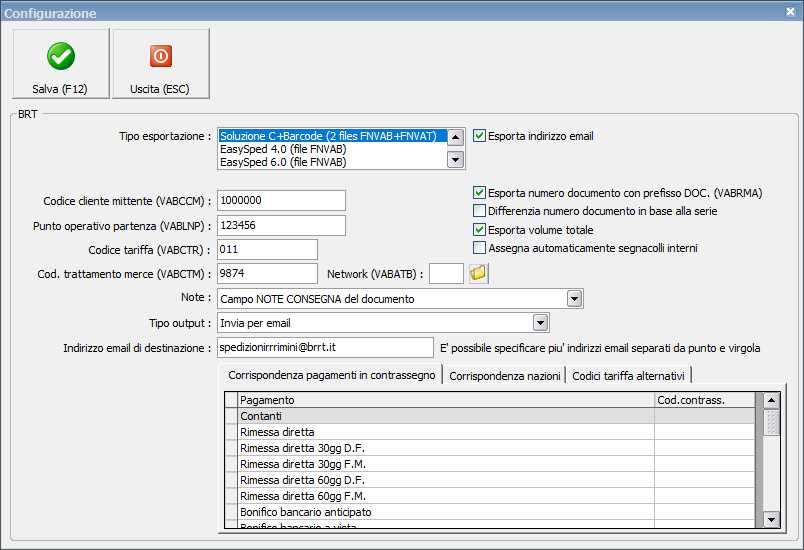
Task: Toggle Esporta indirizzo email checkbox
Action: [x=479, y=136]
